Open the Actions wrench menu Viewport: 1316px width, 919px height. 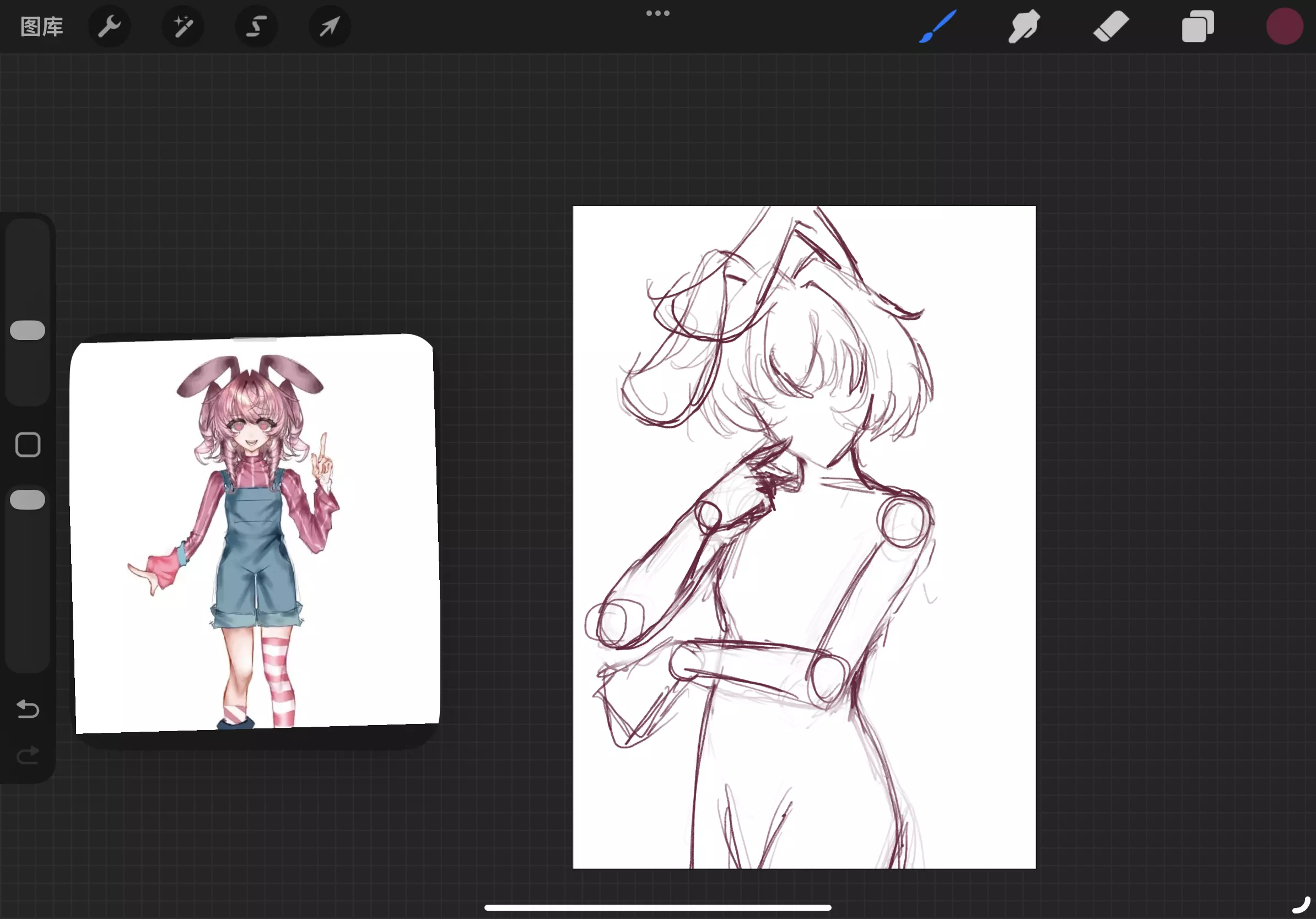[x=109, y=26]
